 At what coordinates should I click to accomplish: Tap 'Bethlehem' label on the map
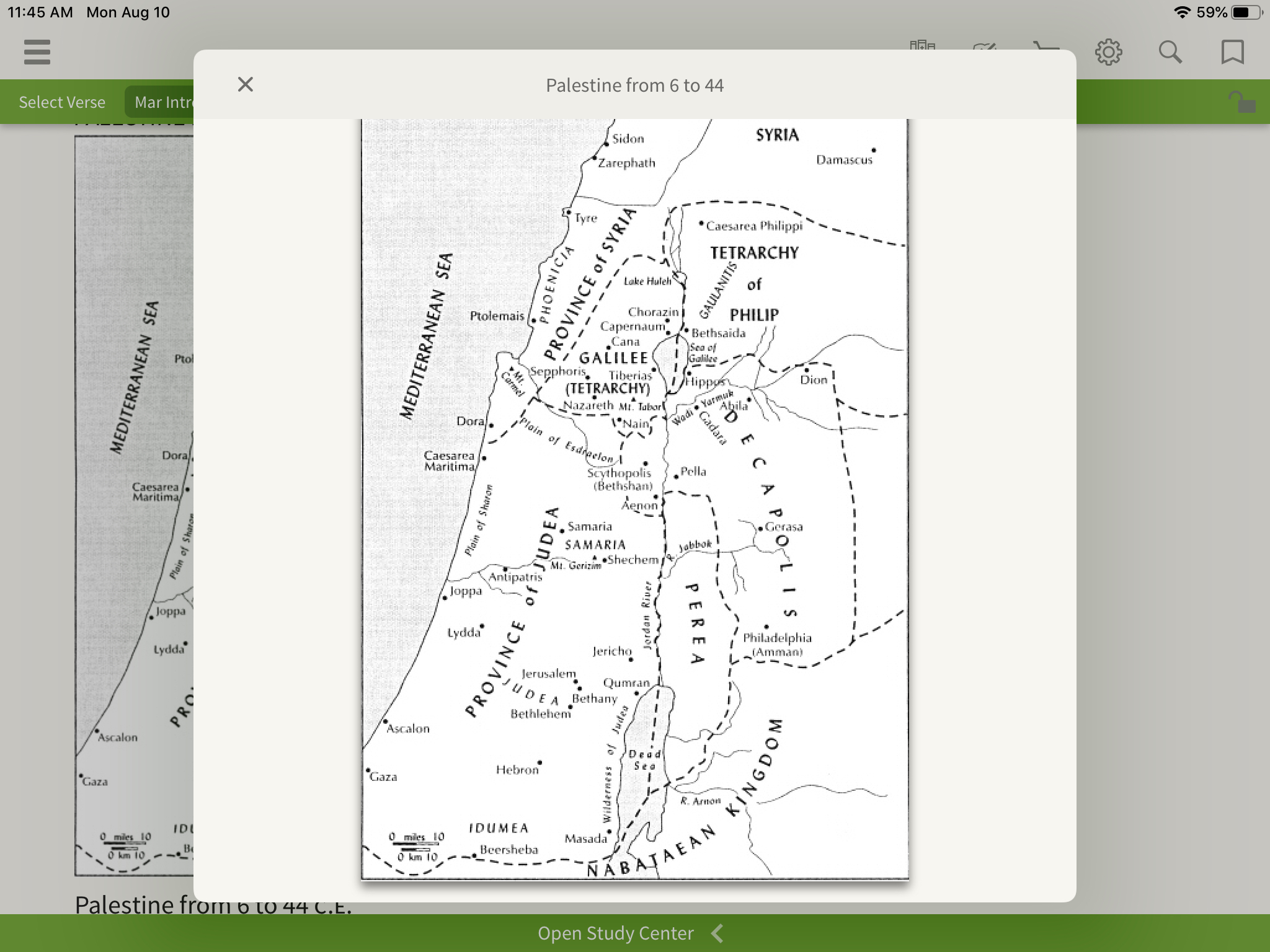[x=540, y=714]
